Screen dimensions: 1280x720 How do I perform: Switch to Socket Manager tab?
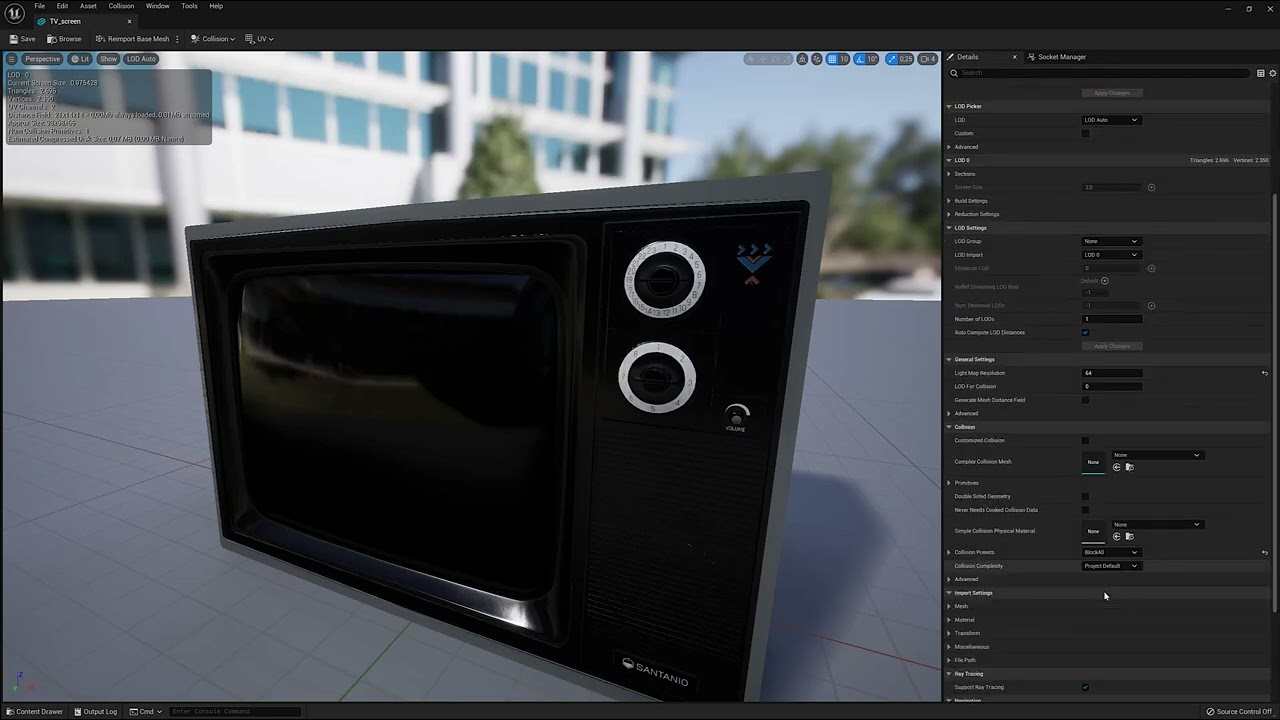1062,57
